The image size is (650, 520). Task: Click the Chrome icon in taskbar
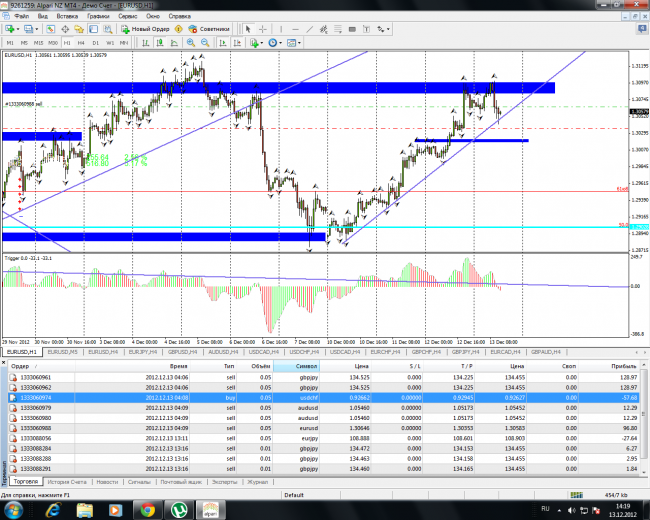point(146,508)
